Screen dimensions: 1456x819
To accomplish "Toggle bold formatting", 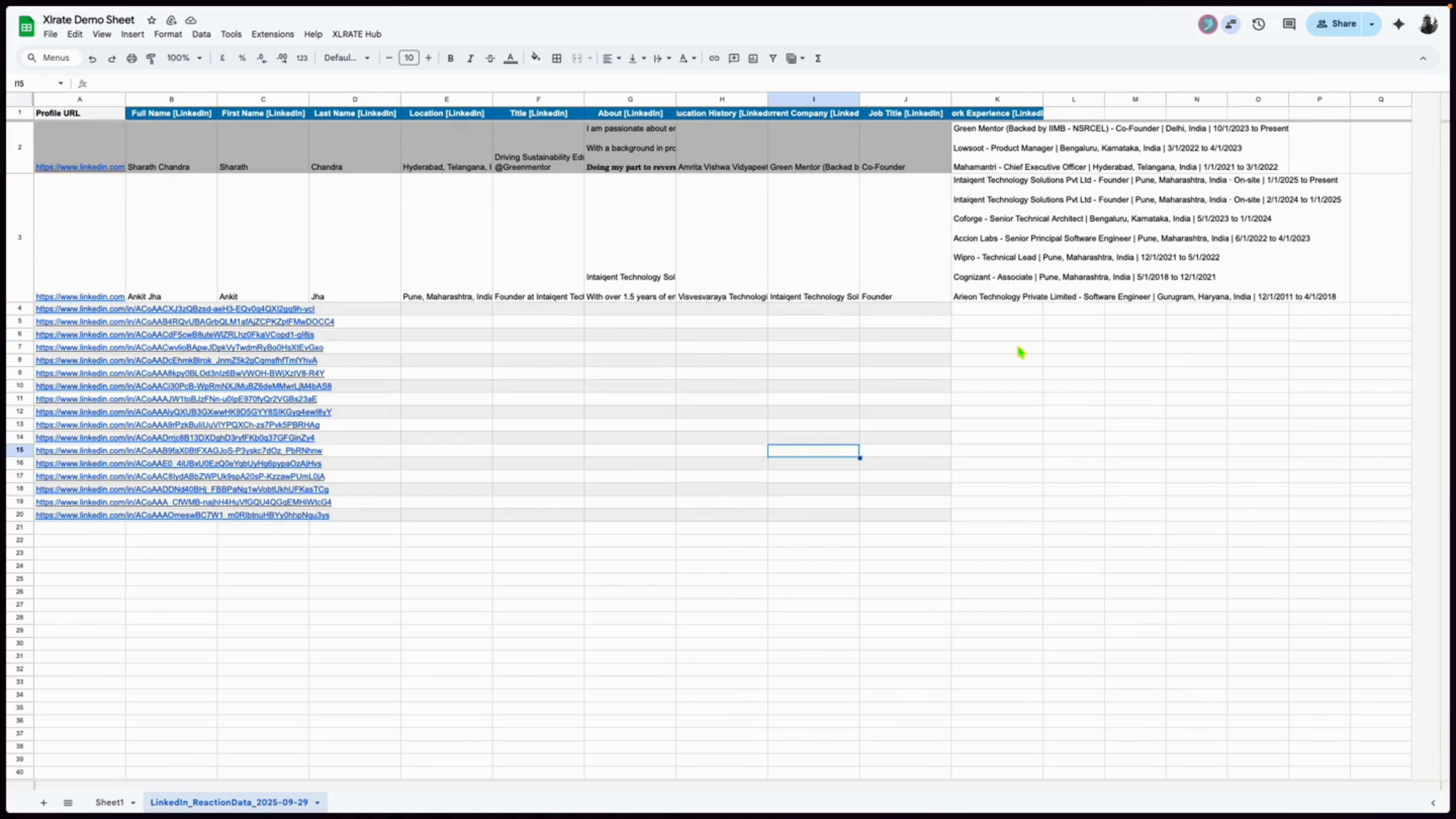I will [450, 58].
